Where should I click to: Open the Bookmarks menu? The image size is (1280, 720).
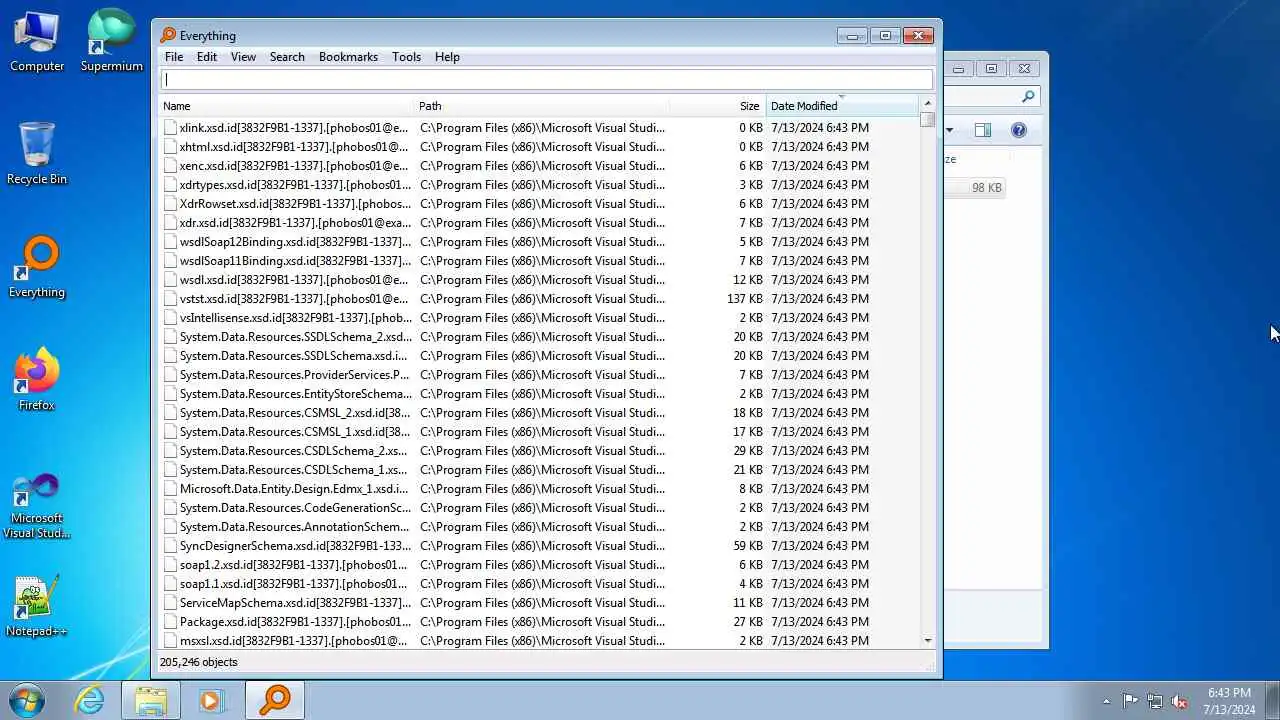click(348, 57)
